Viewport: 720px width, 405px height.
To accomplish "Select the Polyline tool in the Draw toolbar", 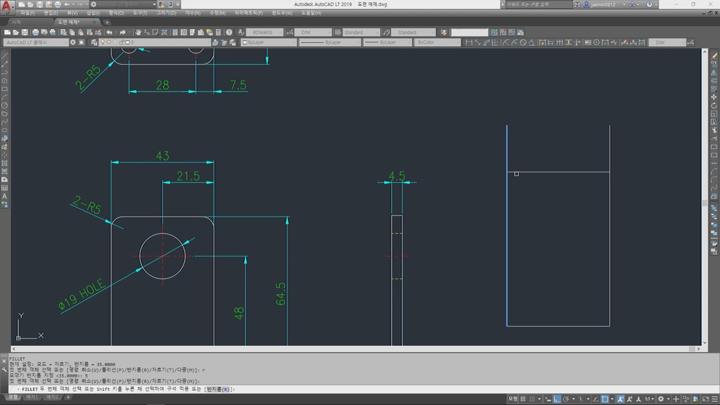I will (x=5, y=73).
